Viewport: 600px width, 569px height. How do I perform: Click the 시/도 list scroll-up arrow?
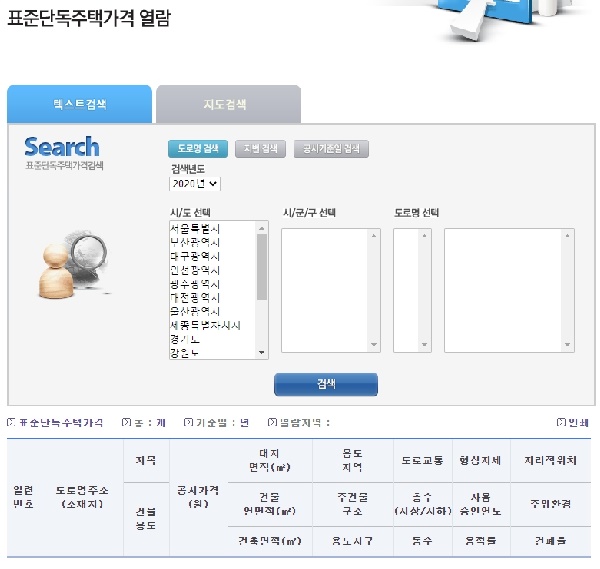point(262,229)
